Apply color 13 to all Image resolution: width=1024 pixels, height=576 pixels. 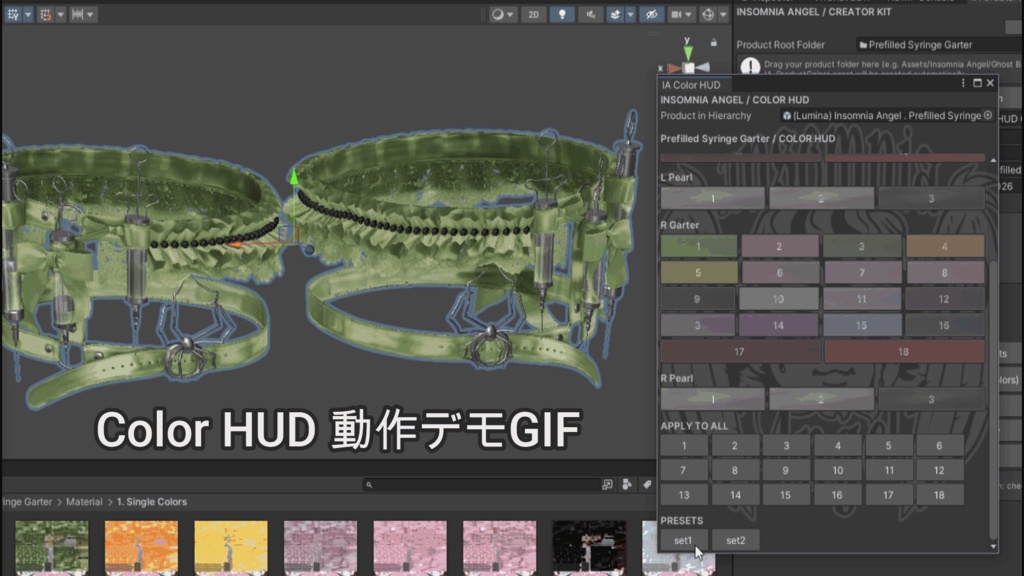point(684,495)
